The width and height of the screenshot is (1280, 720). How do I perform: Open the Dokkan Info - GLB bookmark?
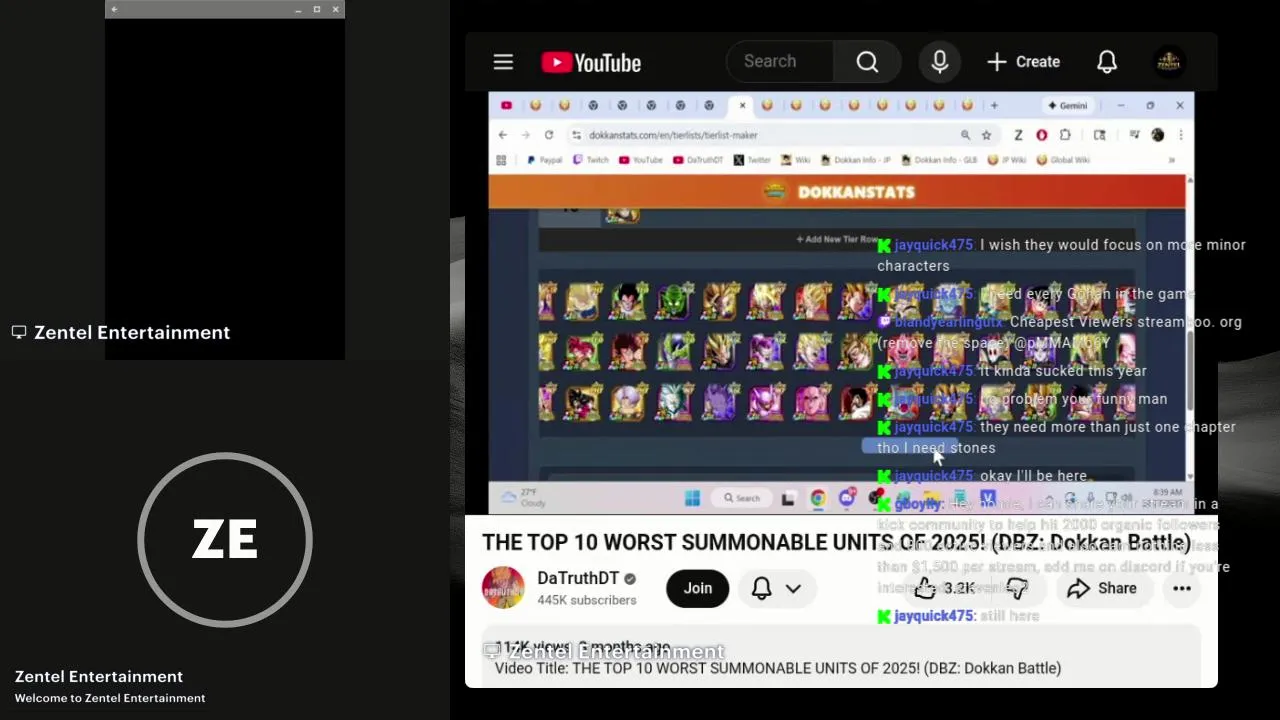point(939,160)
